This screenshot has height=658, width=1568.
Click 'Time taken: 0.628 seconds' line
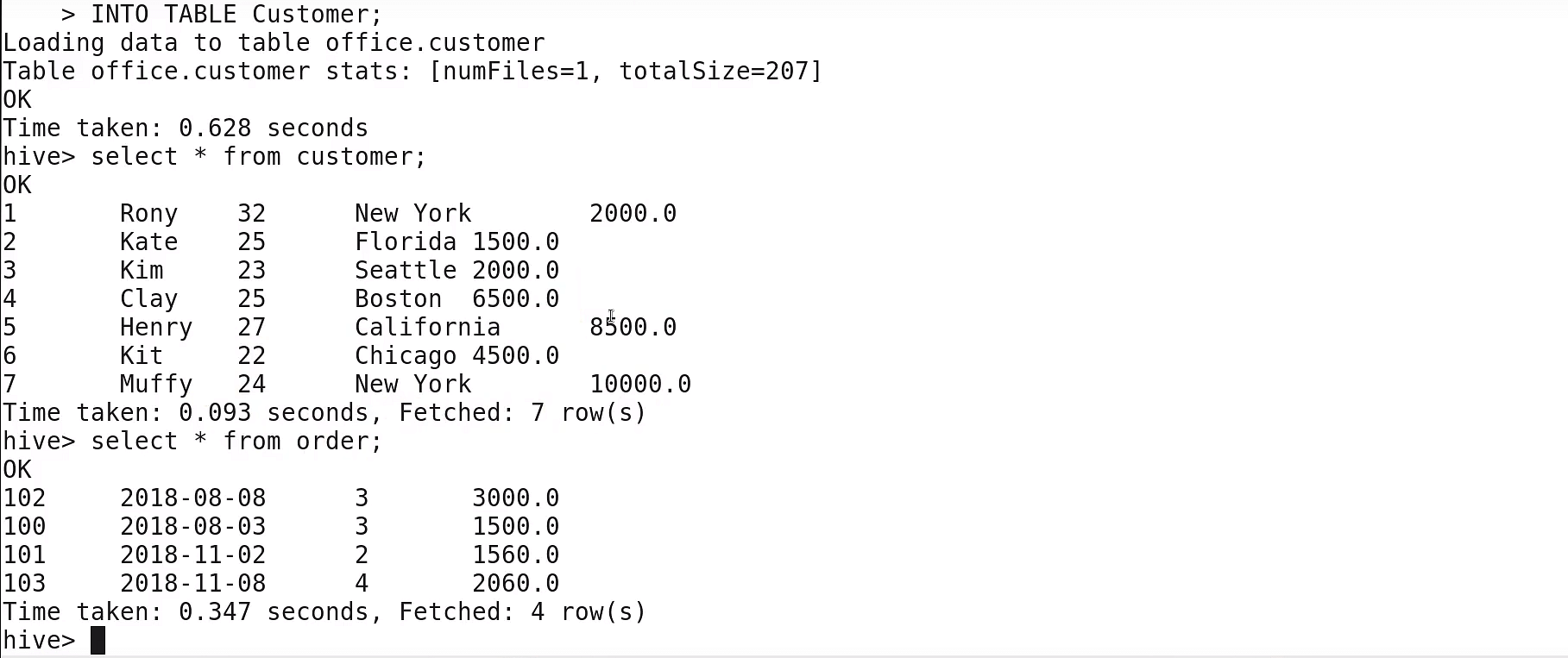[186, 128]
